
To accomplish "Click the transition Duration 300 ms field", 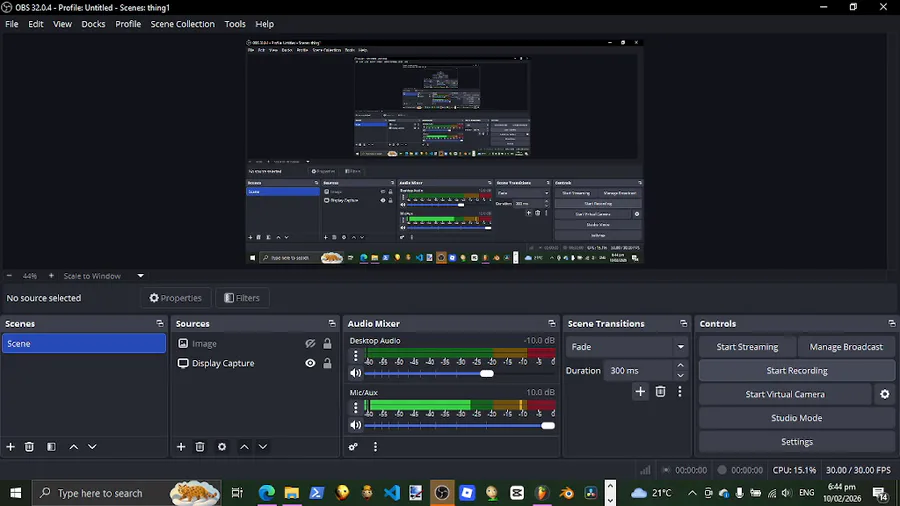I will (638, 371).
